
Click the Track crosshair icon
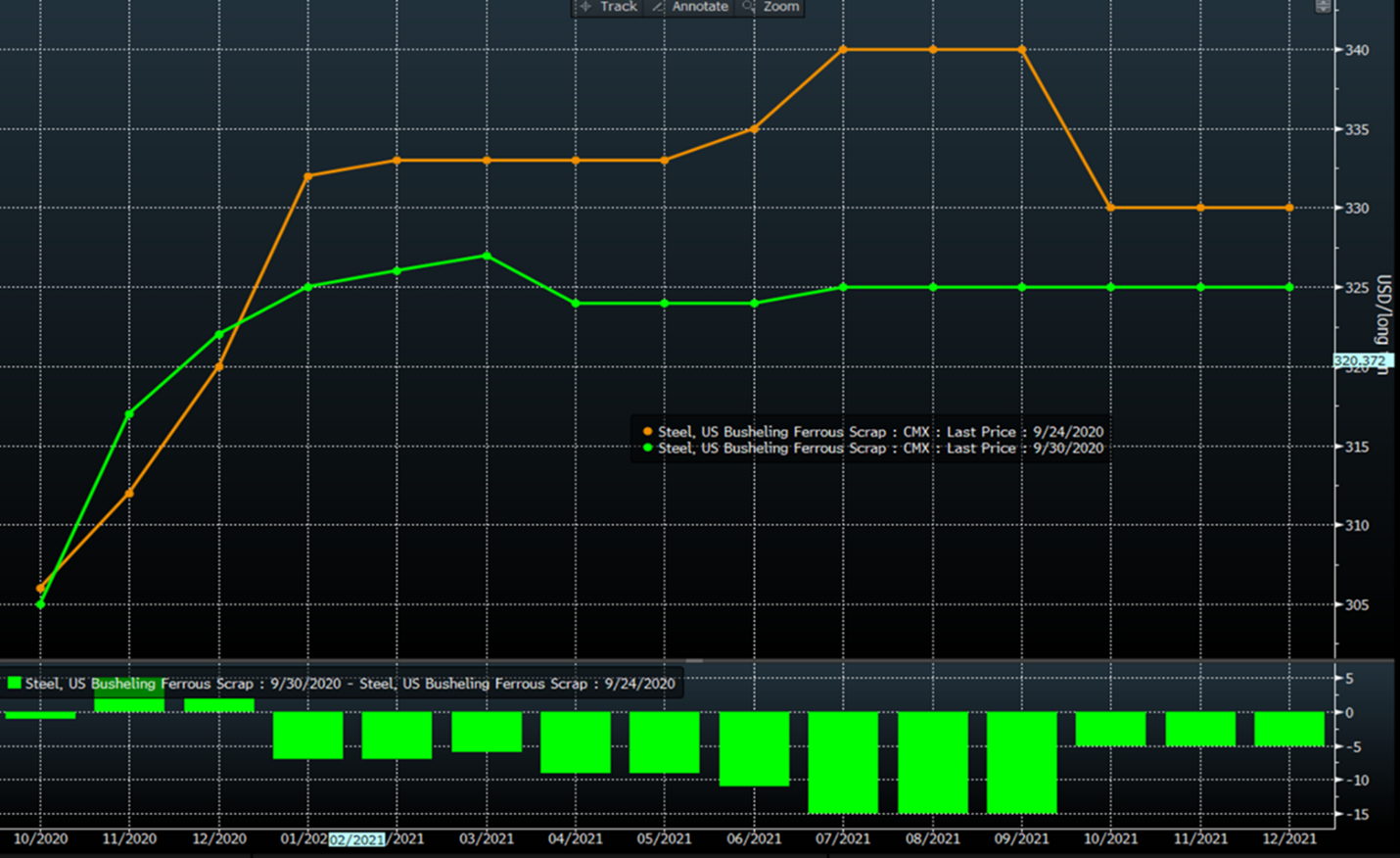pyautogui.click(x=585, y=7)
